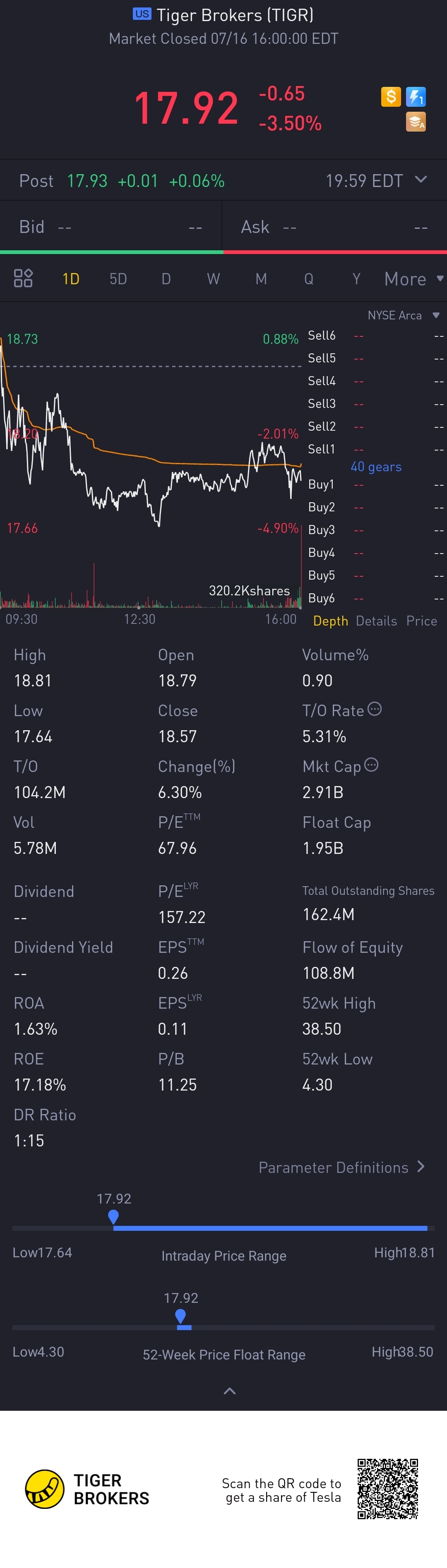Open the NYSE Arca exchange dropdown

pyautogui.click(x=403, y=315)
